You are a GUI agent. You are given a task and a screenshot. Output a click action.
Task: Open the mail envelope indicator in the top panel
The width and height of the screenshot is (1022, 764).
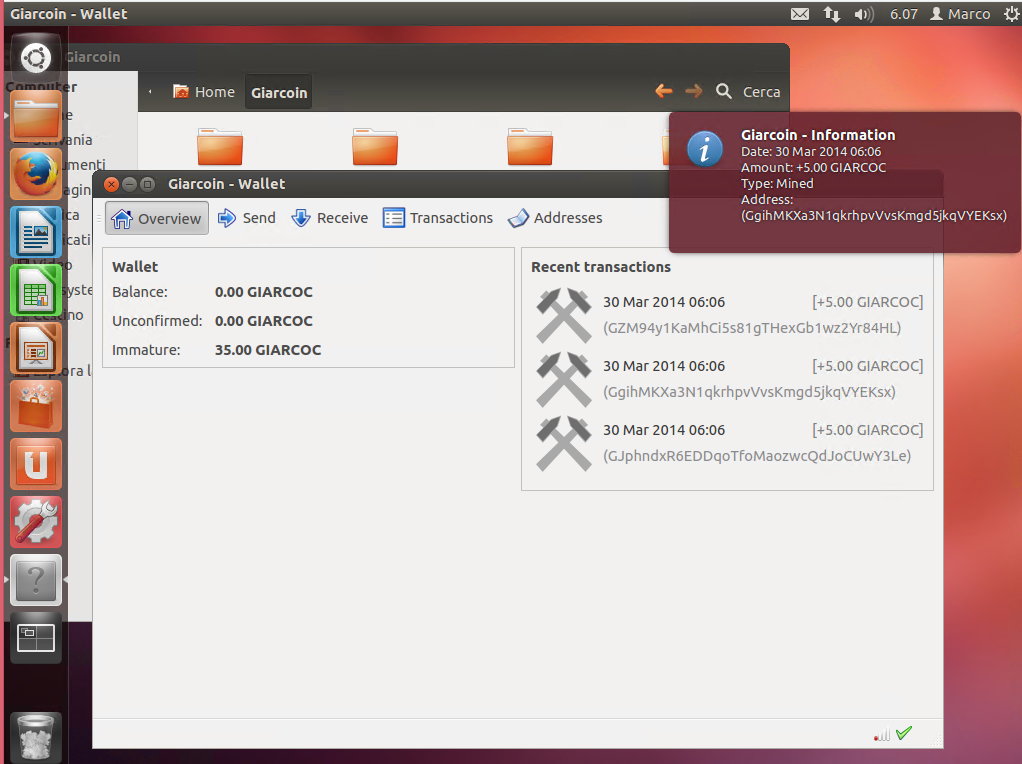800,14
